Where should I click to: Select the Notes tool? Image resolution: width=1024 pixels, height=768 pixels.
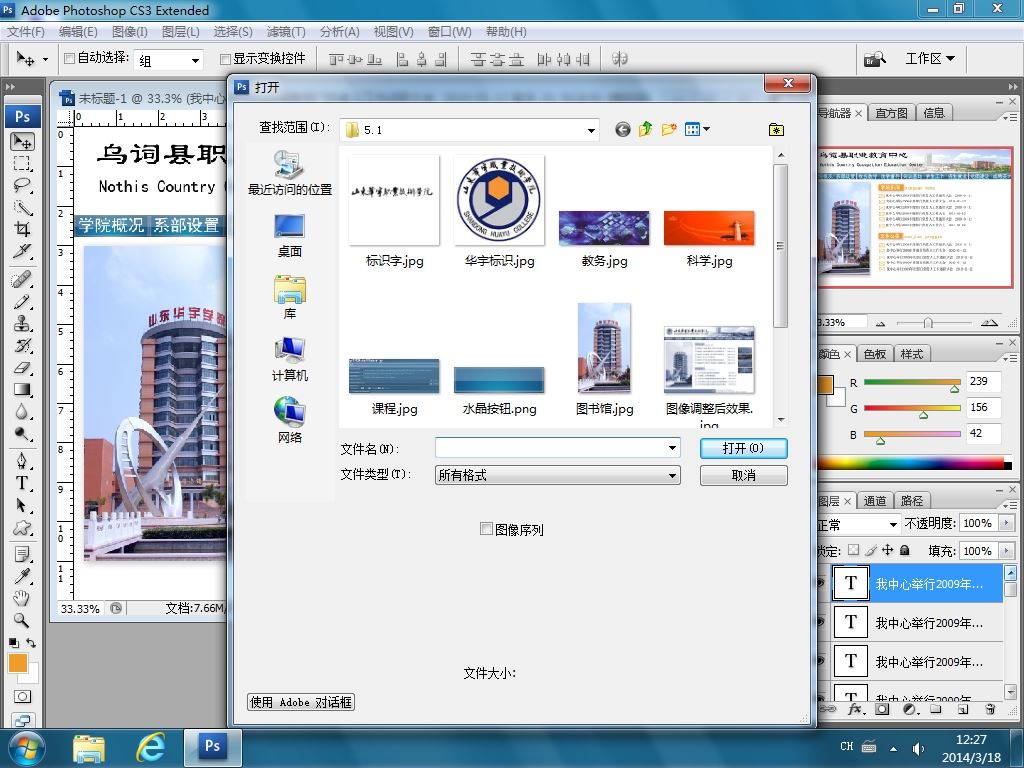point(23,554)
